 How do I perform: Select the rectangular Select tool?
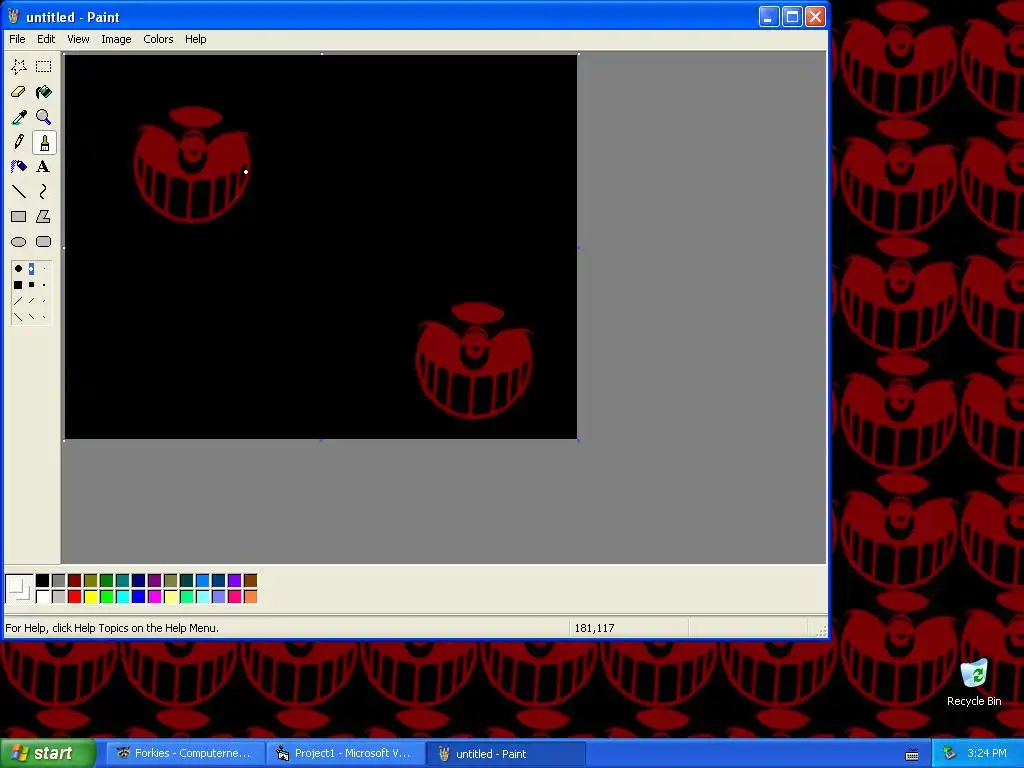44,67
